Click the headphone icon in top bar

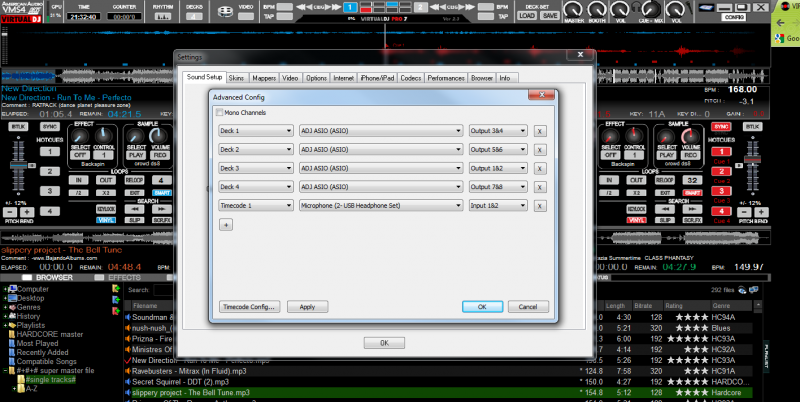coord(636,7)
